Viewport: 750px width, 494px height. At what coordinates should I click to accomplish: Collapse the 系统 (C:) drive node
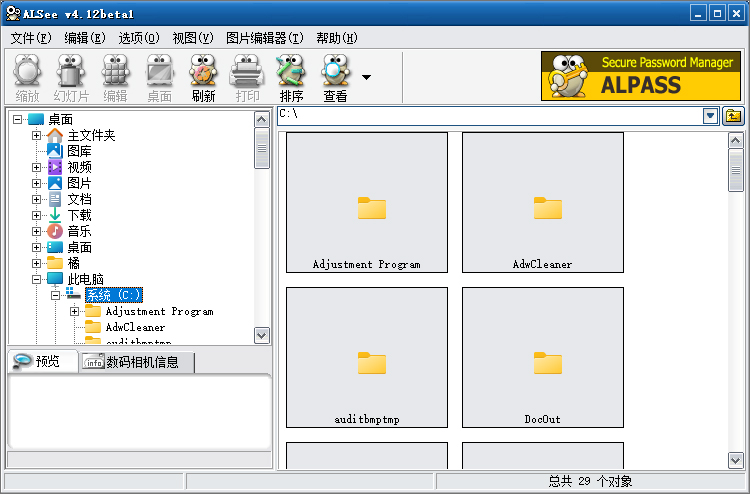55,296
